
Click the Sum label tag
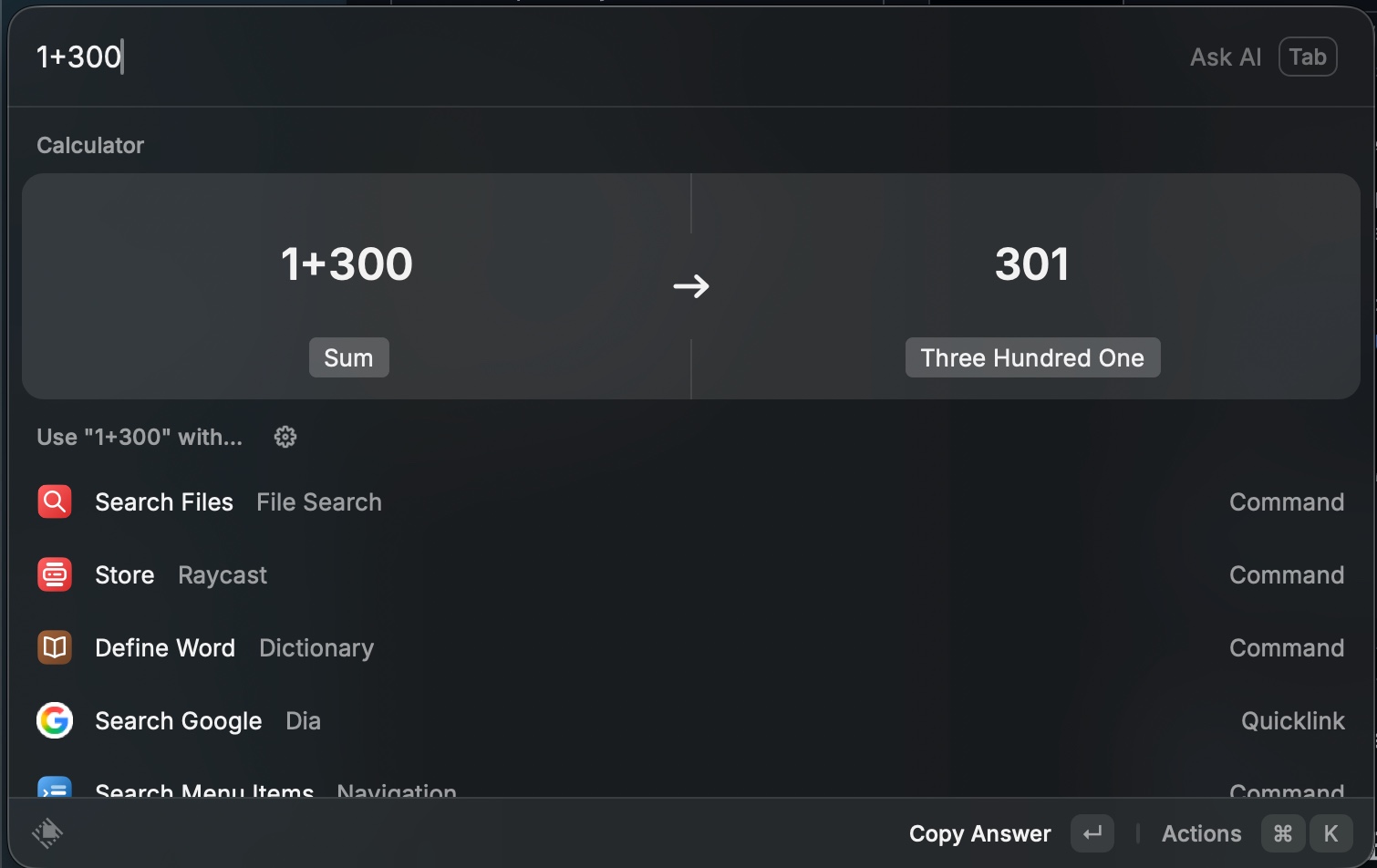348,357
